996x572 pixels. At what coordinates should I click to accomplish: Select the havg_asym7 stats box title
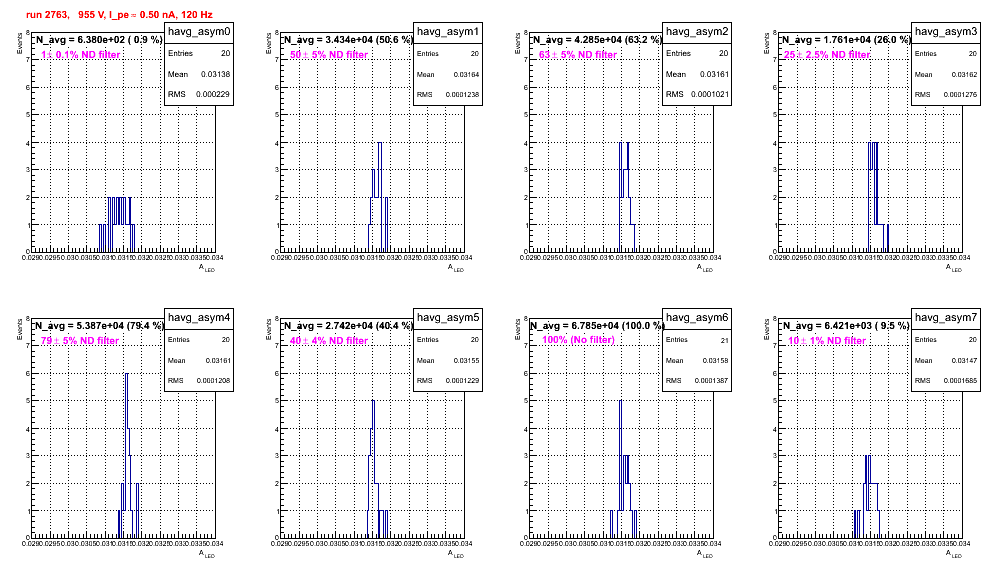point(946,317)
